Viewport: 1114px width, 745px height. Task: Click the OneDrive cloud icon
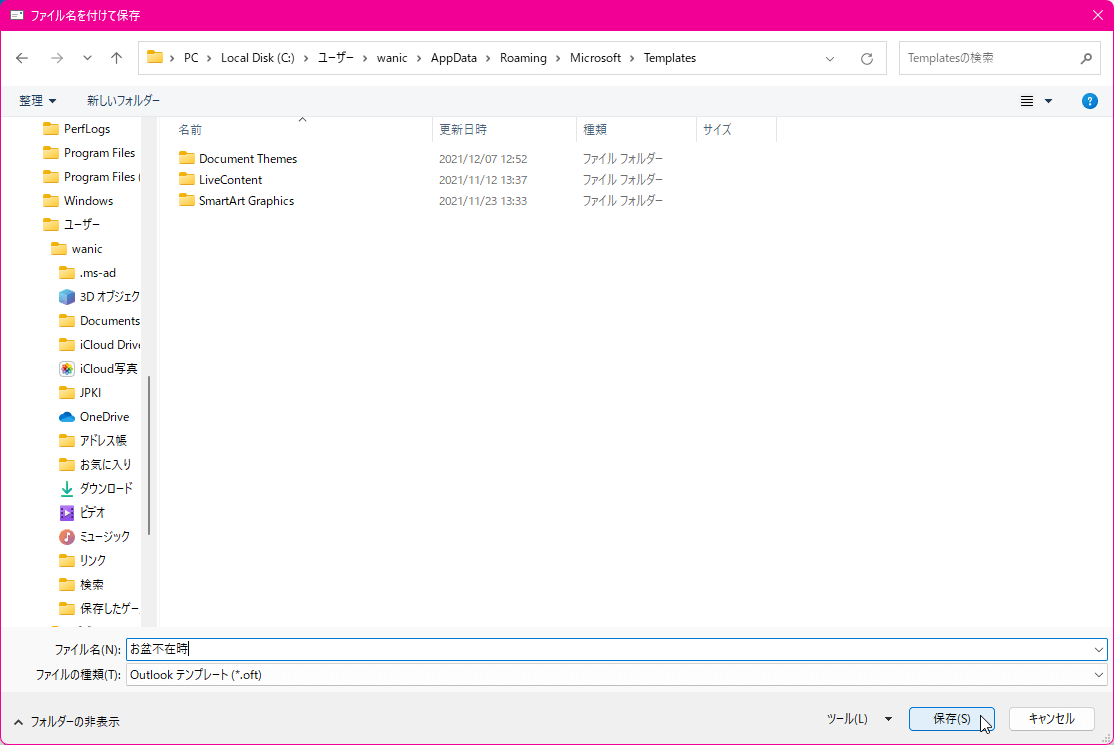pos(67,417)
